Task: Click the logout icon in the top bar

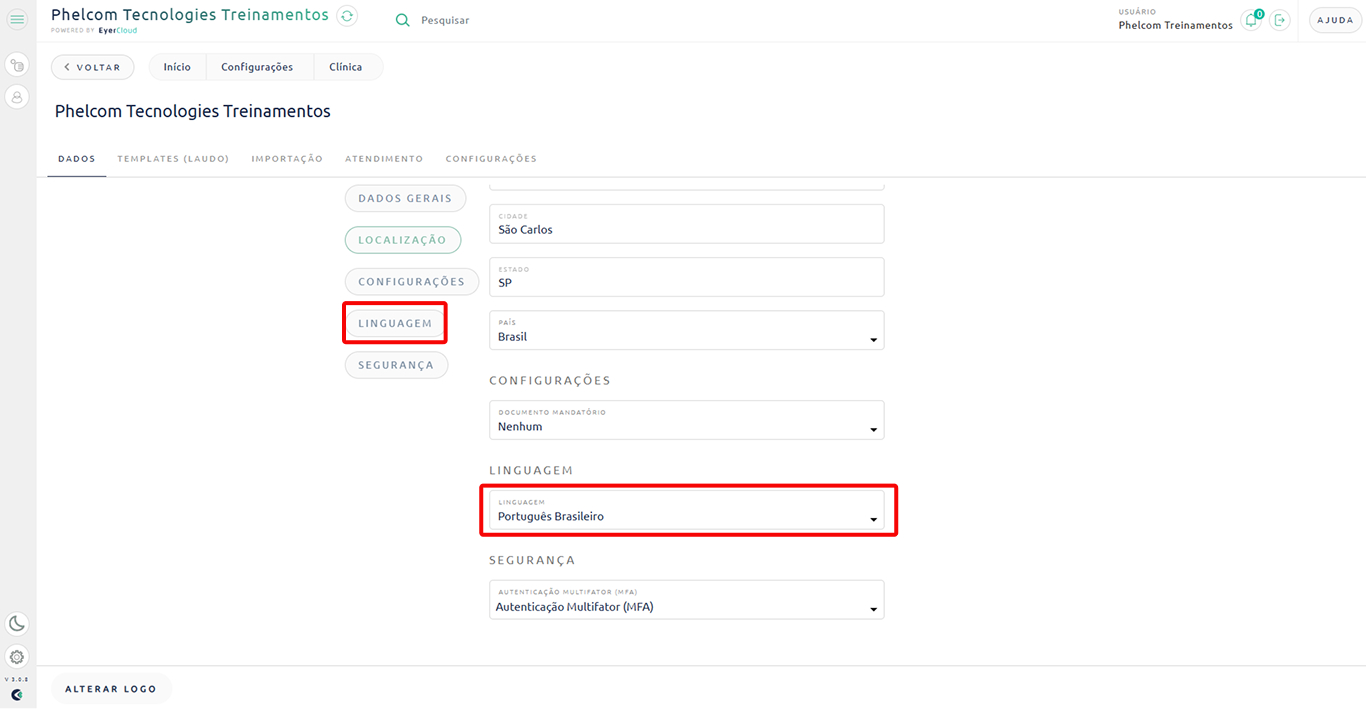Action: 1281,19
